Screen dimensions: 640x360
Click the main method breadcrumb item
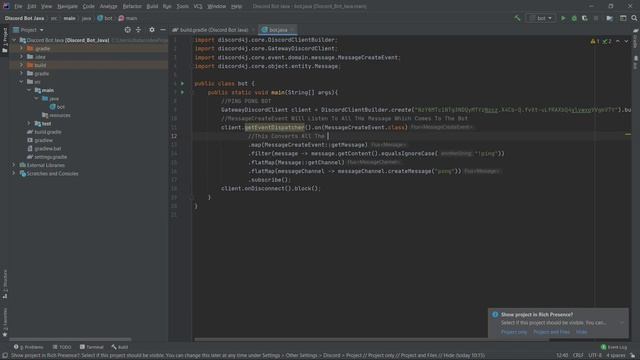click(128, 18)
